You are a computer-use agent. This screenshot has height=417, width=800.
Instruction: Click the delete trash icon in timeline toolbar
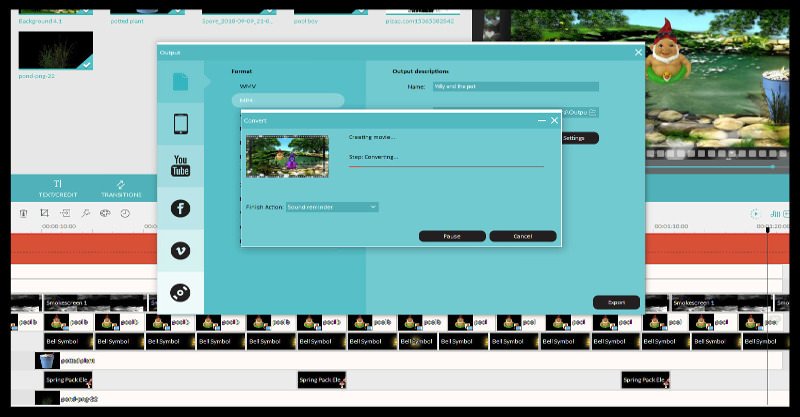coord(23,213)
